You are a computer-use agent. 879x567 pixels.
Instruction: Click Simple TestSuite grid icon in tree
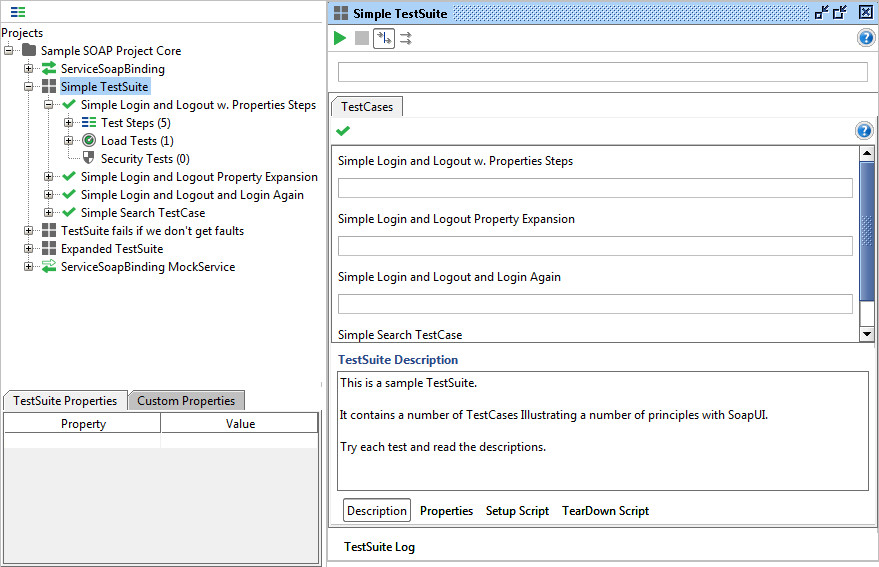(49, 86)
